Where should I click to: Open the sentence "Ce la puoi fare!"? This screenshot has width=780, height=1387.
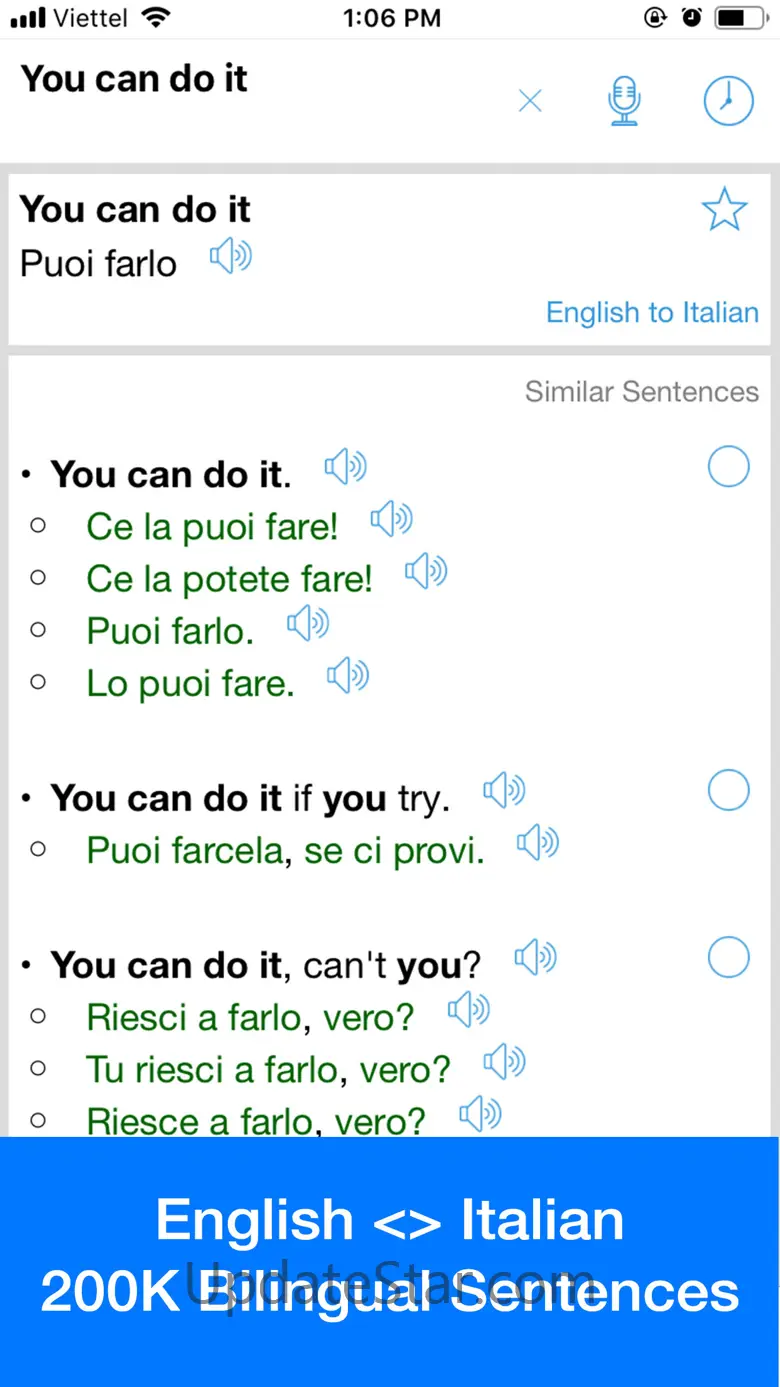[x=212, y=527]
